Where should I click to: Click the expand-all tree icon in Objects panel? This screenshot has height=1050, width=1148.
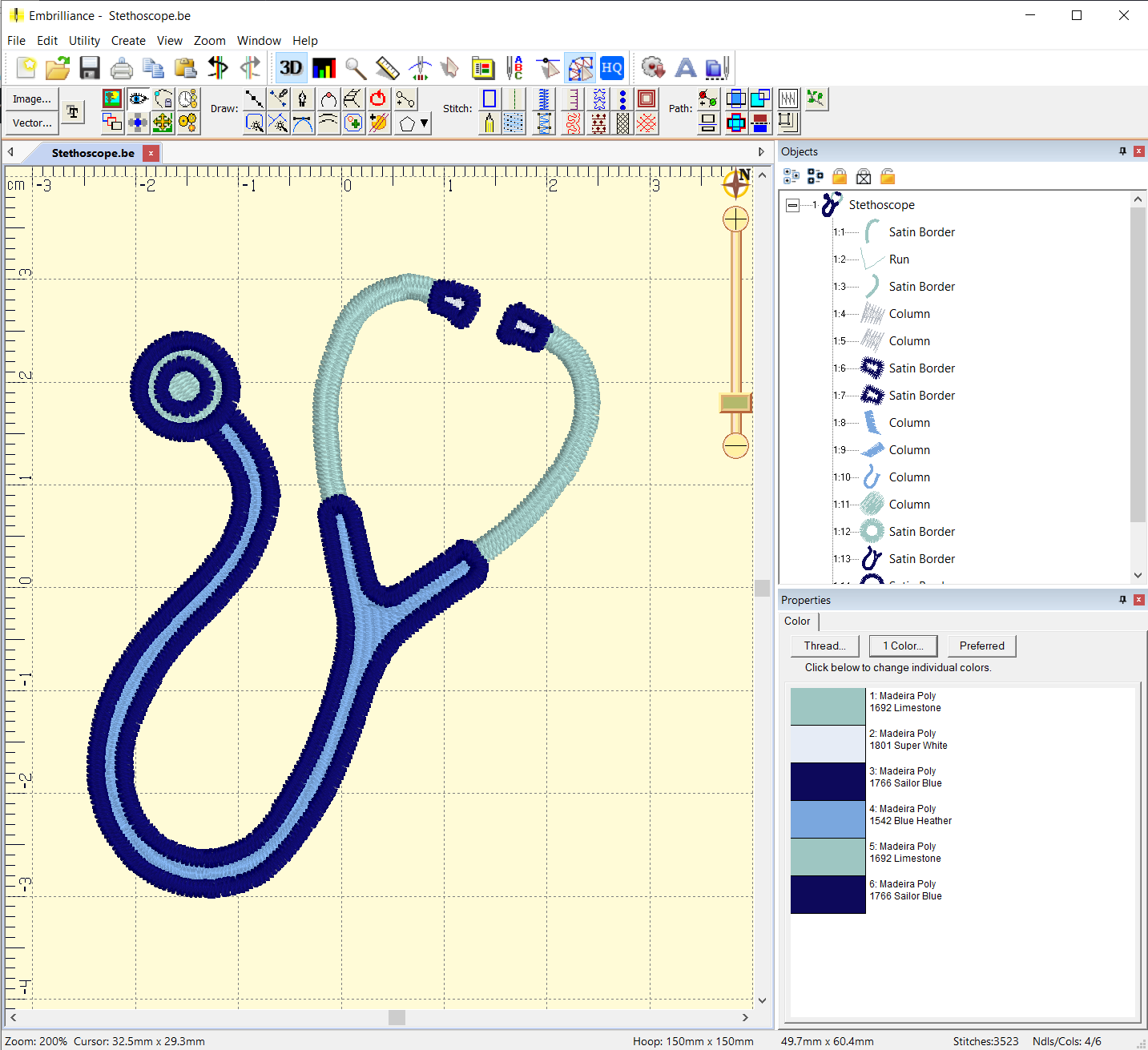pos(792,176)
